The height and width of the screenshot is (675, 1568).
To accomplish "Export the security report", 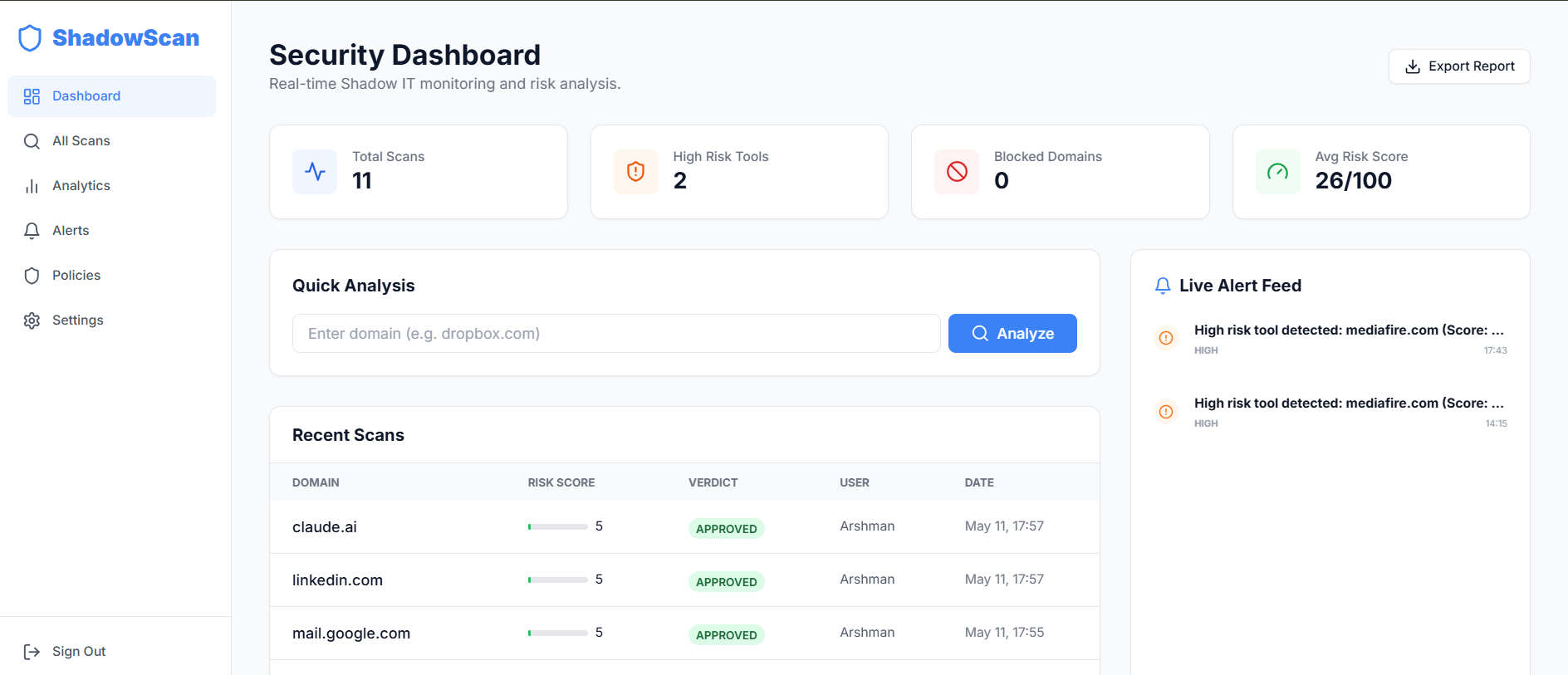I will [1459, 66].
